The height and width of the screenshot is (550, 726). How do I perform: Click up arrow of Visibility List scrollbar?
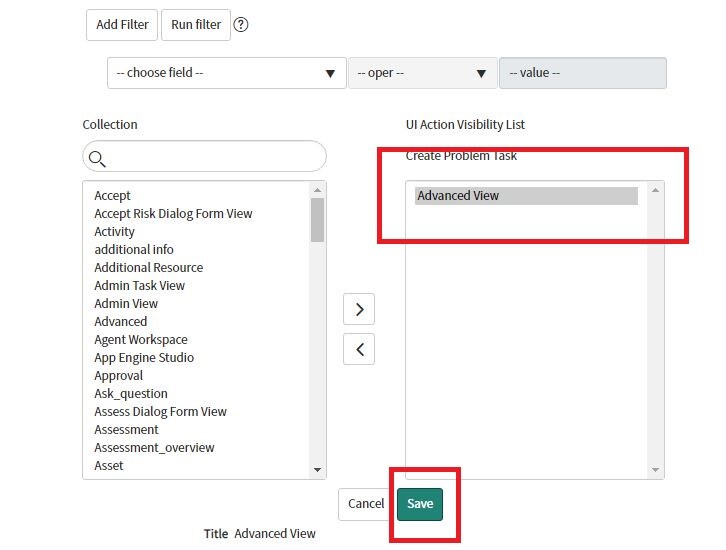click(x=655, y=190)
